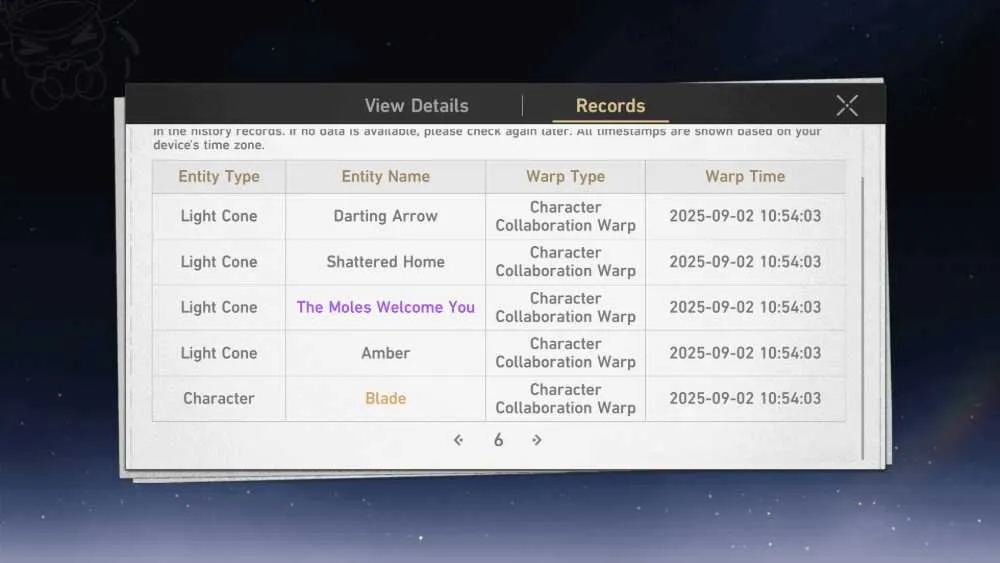
Task: Click warp type cell in Shattered Home row
Action: 566,262
